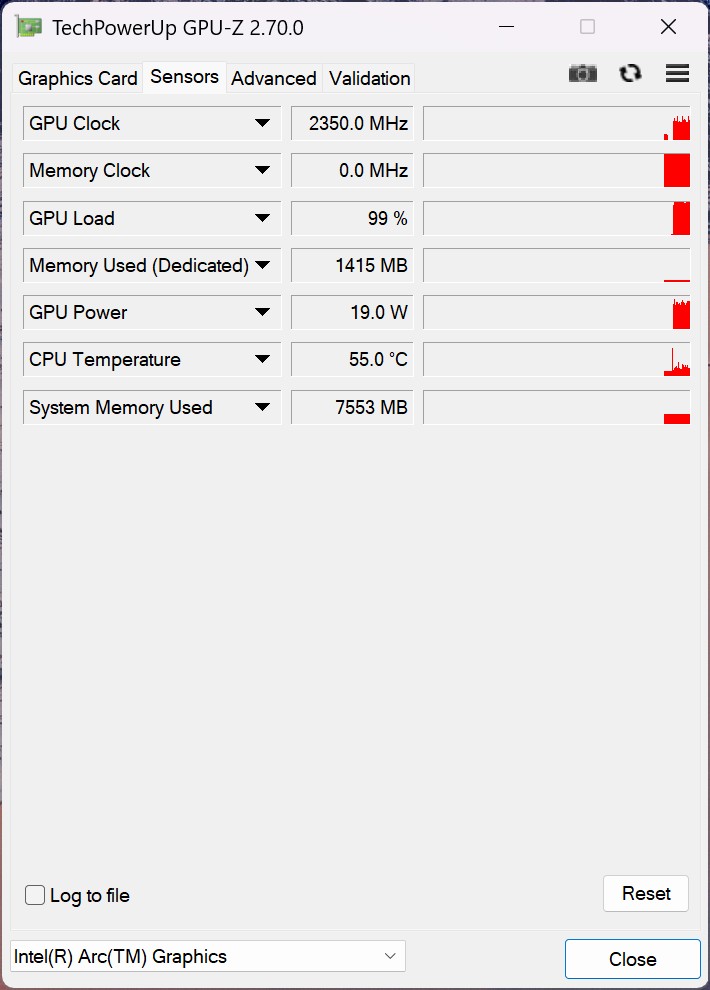Enable the Log to file checkbox
Screen dimensions: 710x990
tap(35, 895)
